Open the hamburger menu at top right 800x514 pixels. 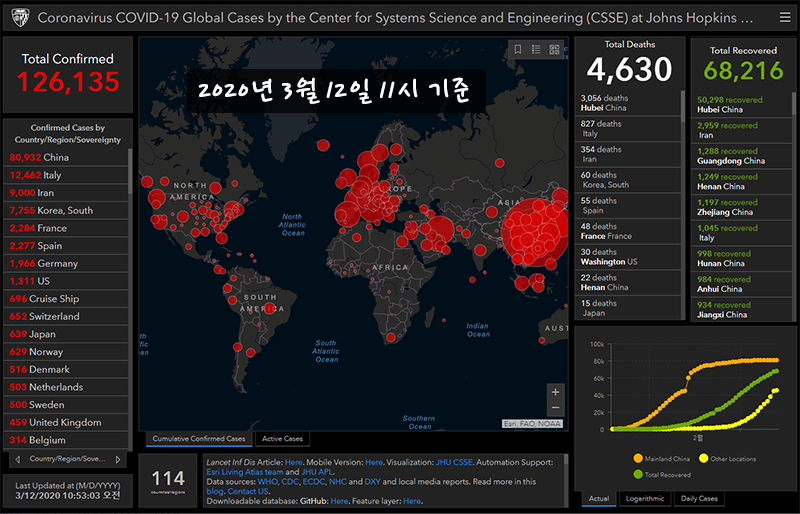pos(785,17)
